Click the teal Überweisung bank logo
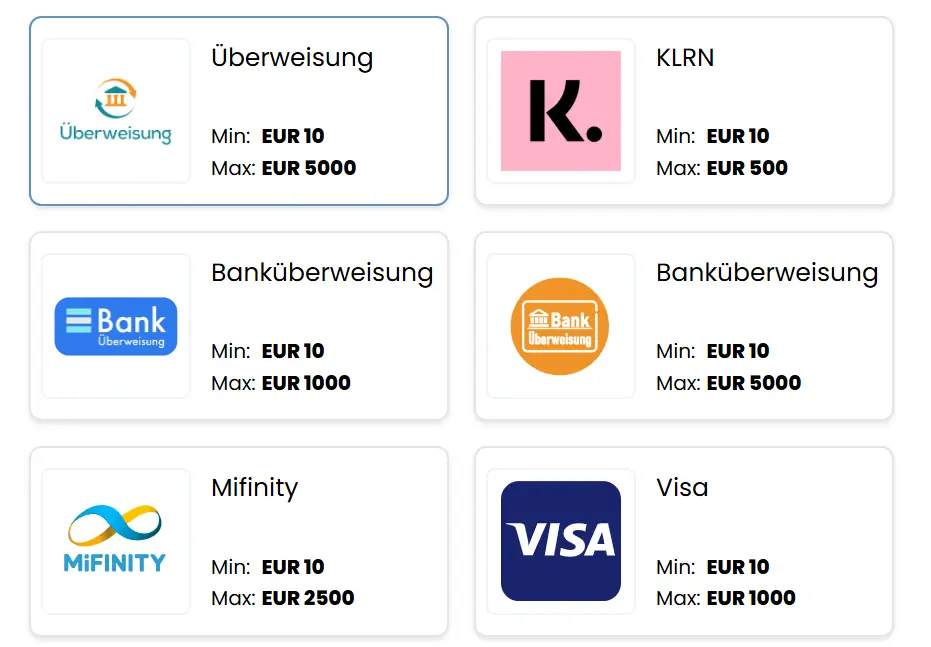This screenshot has height=647, width=931. (x=116, y=111)
